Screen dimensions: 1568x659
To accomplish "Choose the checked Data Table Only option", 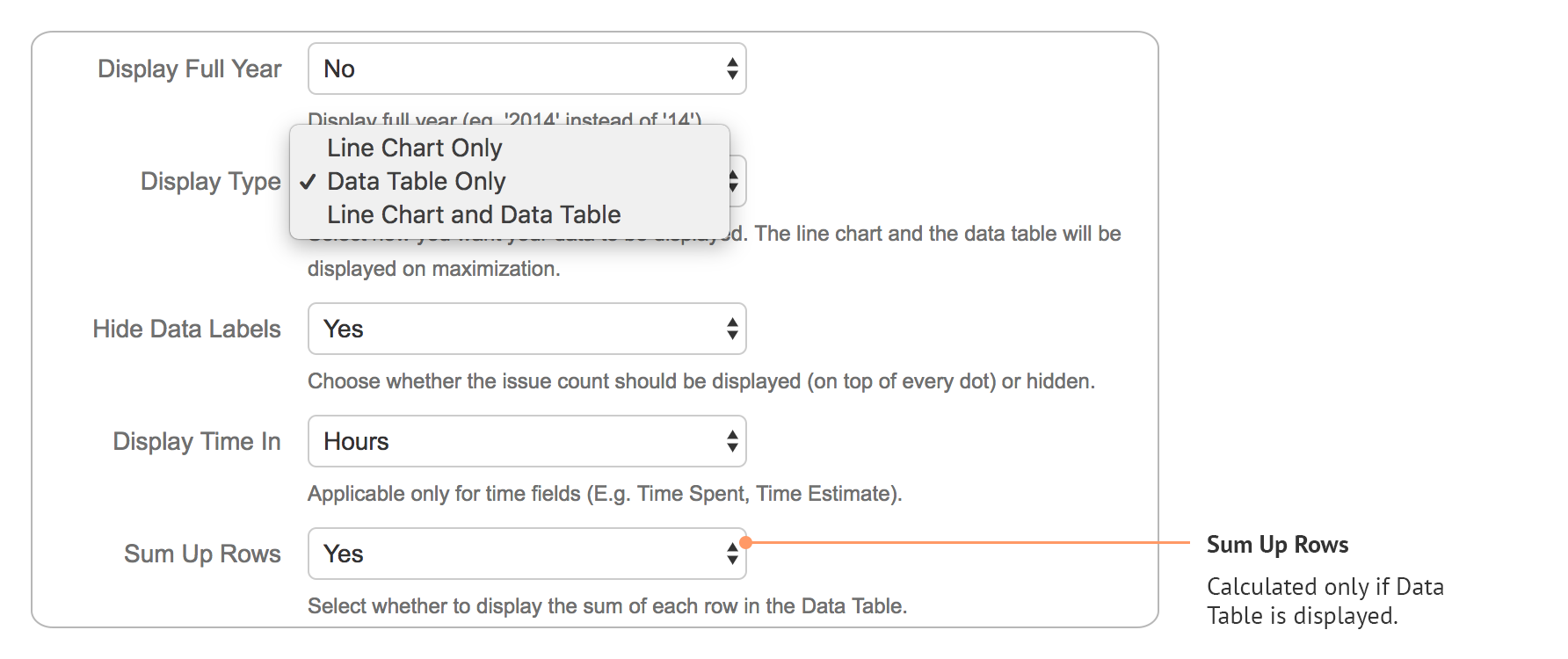I will 416,181.
